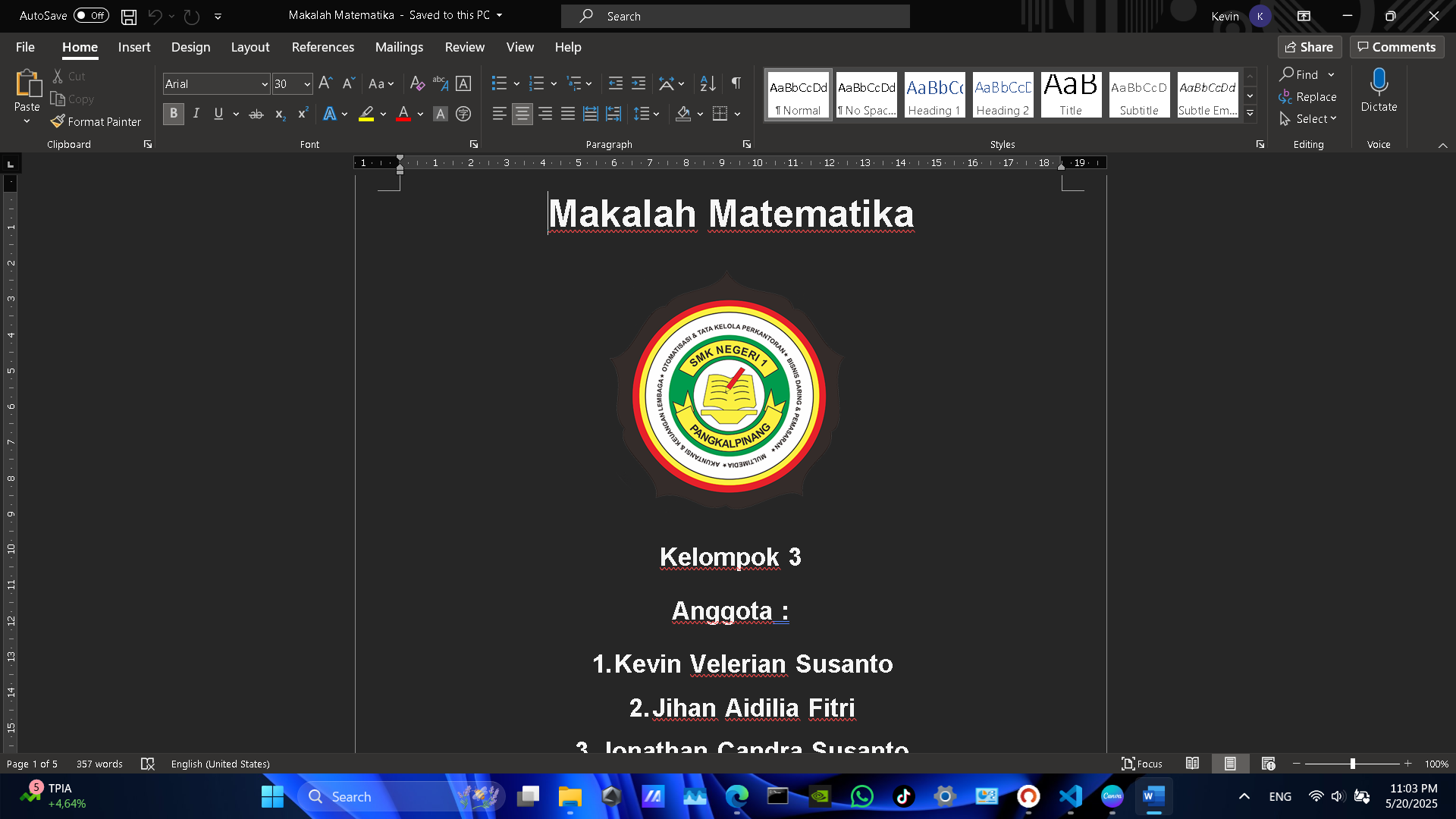Image resolution: width=1456 pixels, height=819 pixels.
Task: Switch to the Insert tab
Action: pyautogui.click(x=134, y=47)
